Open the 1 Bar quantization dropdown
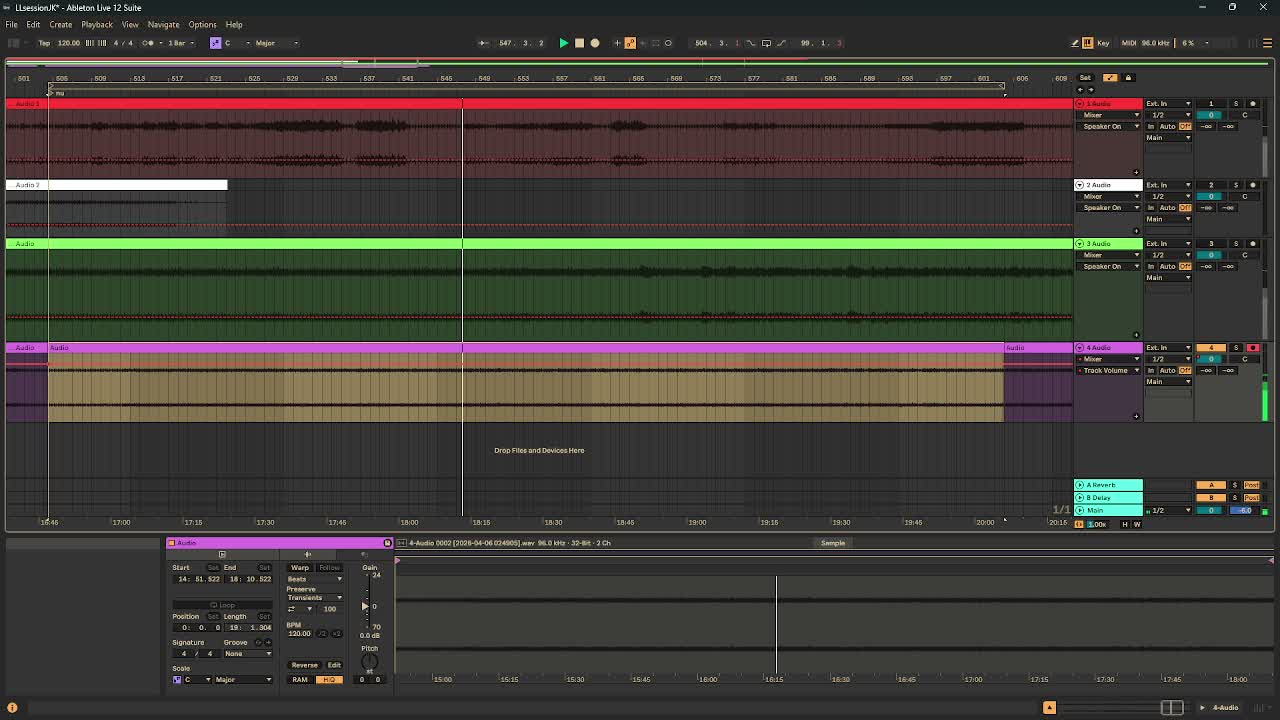Image resolution: width=1280 pixels, height=720 pixels. pyautogui.click(x=181, y=43)
